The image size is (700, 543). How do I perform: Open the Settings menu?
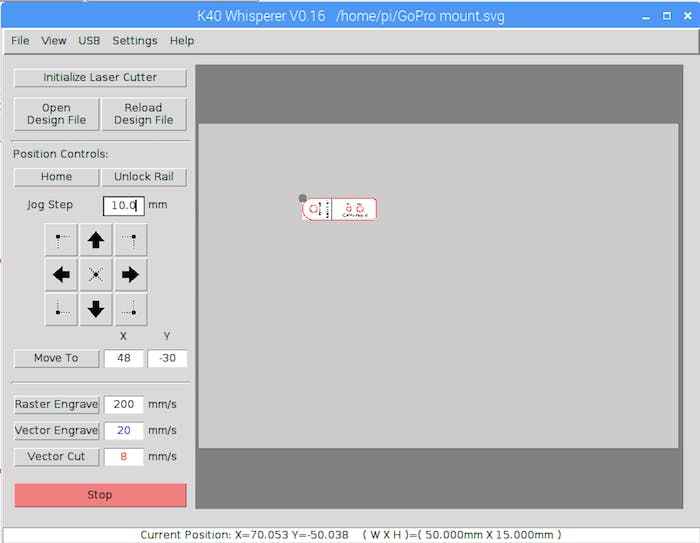(x=135, y=41)
